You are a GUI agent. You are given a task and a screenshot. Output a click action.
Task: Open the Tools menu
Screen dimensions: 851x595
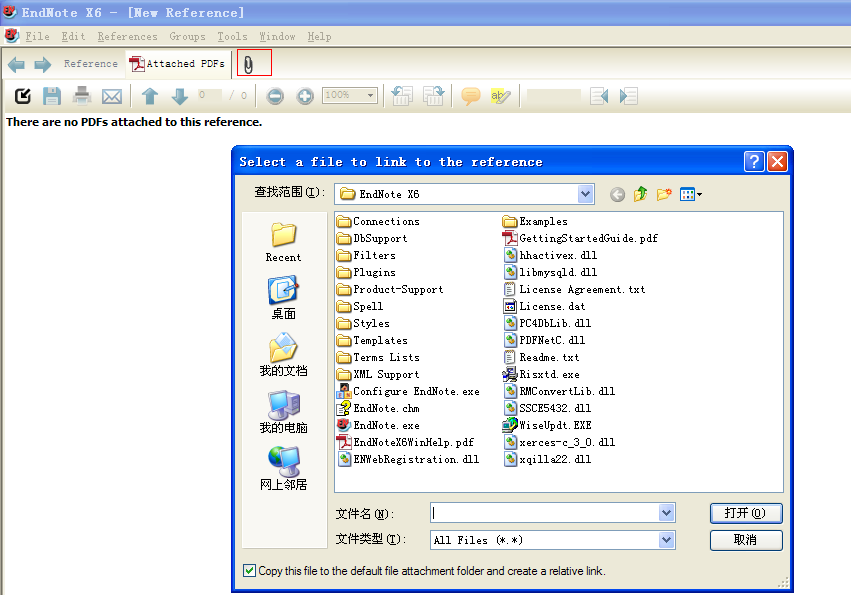232,36
